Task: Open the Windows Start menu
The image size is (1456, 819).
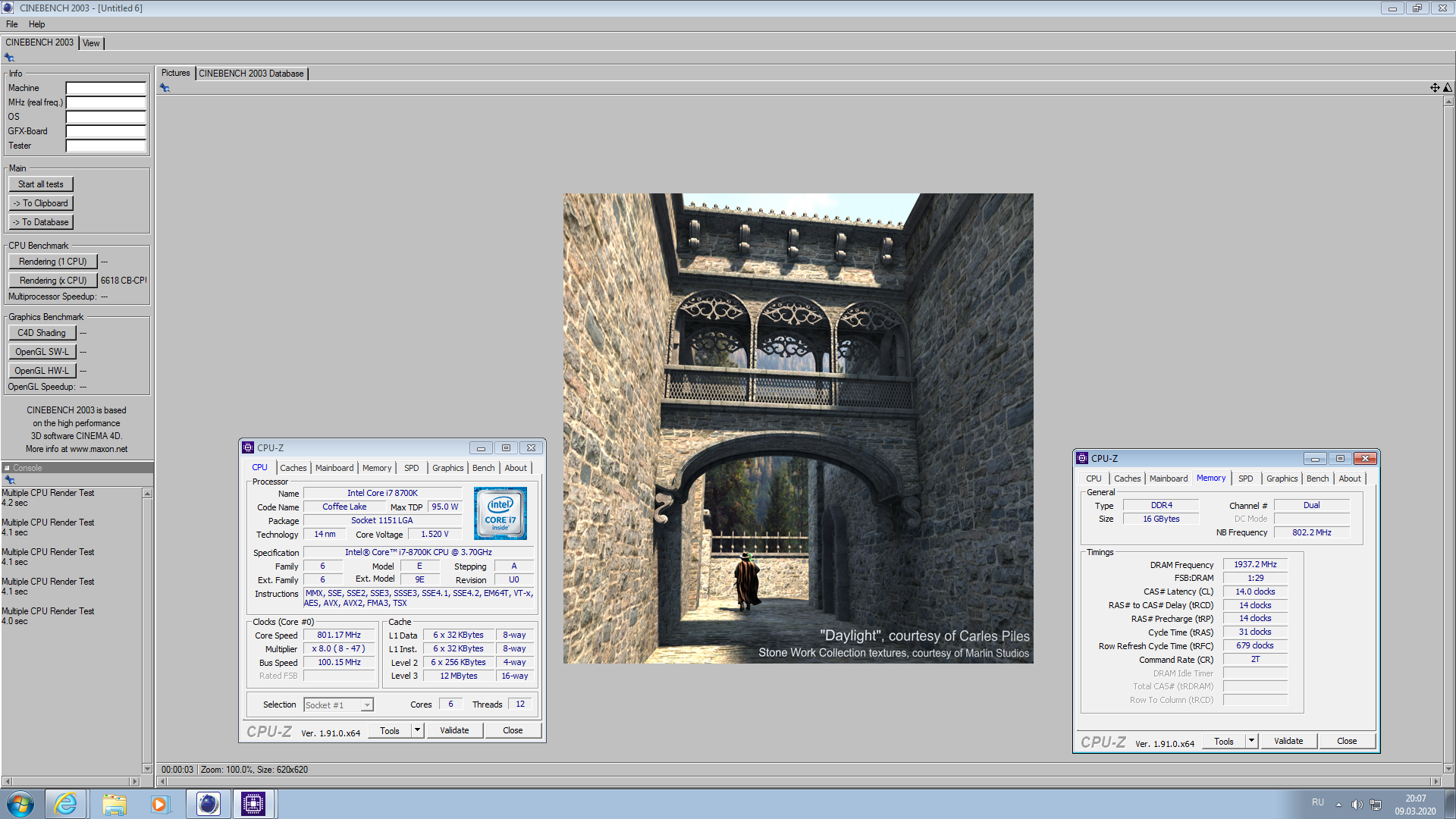Action: click(x=20, y=804)
